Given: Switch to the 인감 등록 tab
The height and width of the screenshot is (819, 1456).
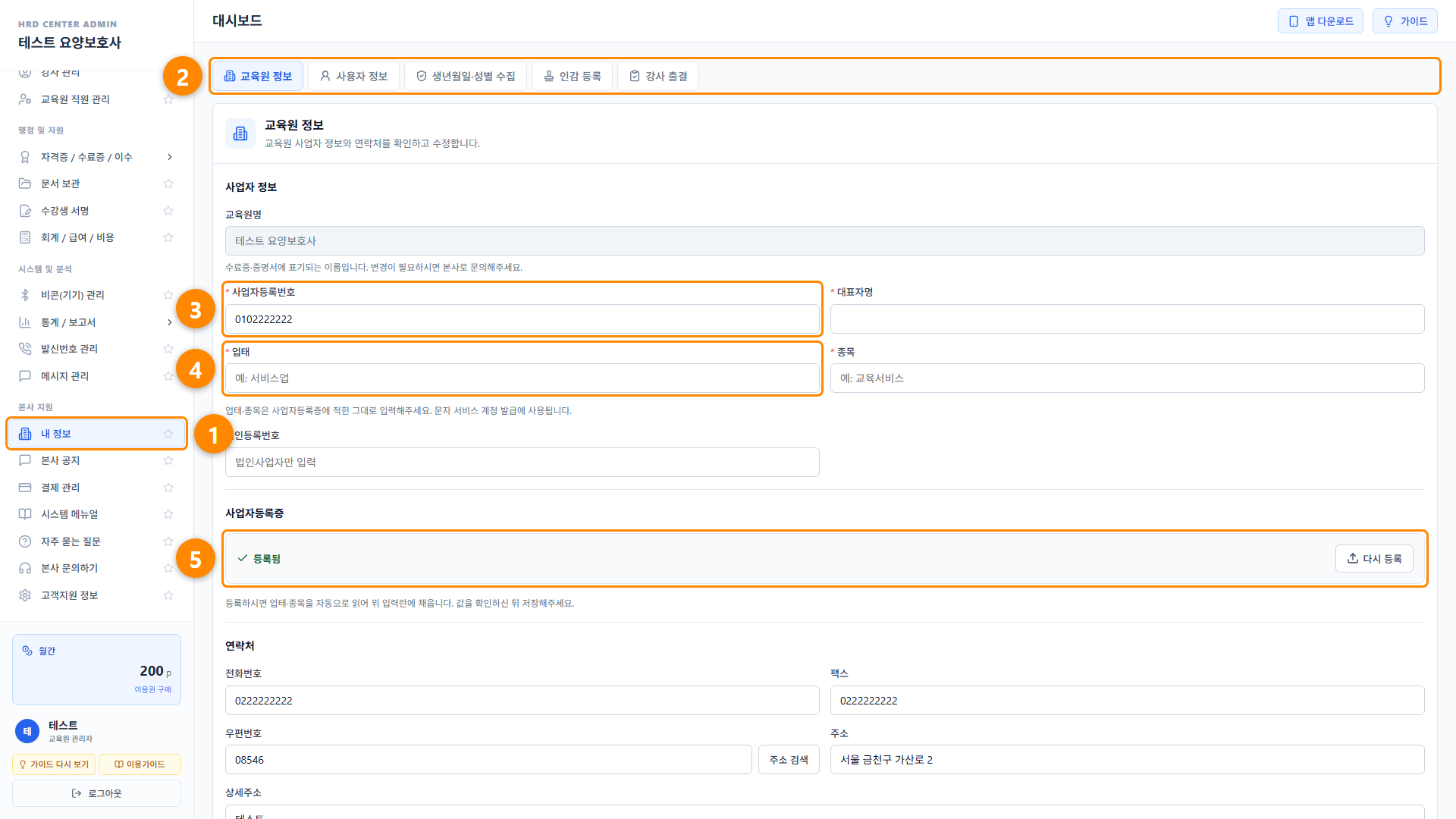Looking at the screenshot, I should tap(573, 76).
